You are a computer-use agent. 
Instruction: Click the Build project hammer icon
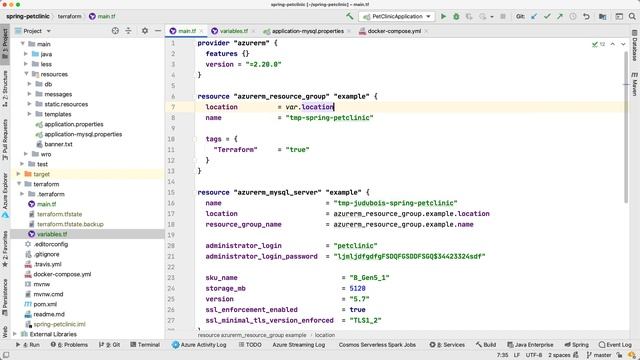(x=349, y=16)
